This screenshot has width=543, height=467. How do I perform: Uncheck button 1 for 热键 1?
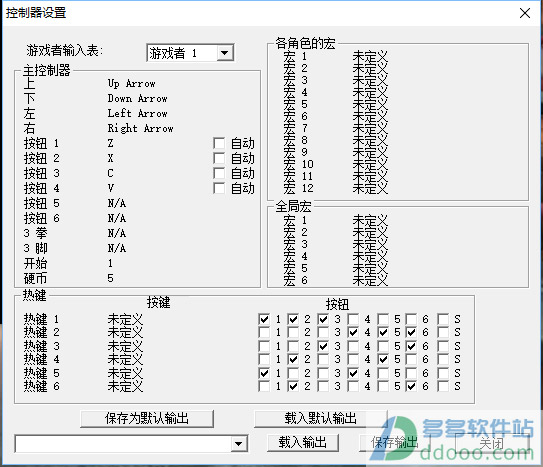point(264,319)
